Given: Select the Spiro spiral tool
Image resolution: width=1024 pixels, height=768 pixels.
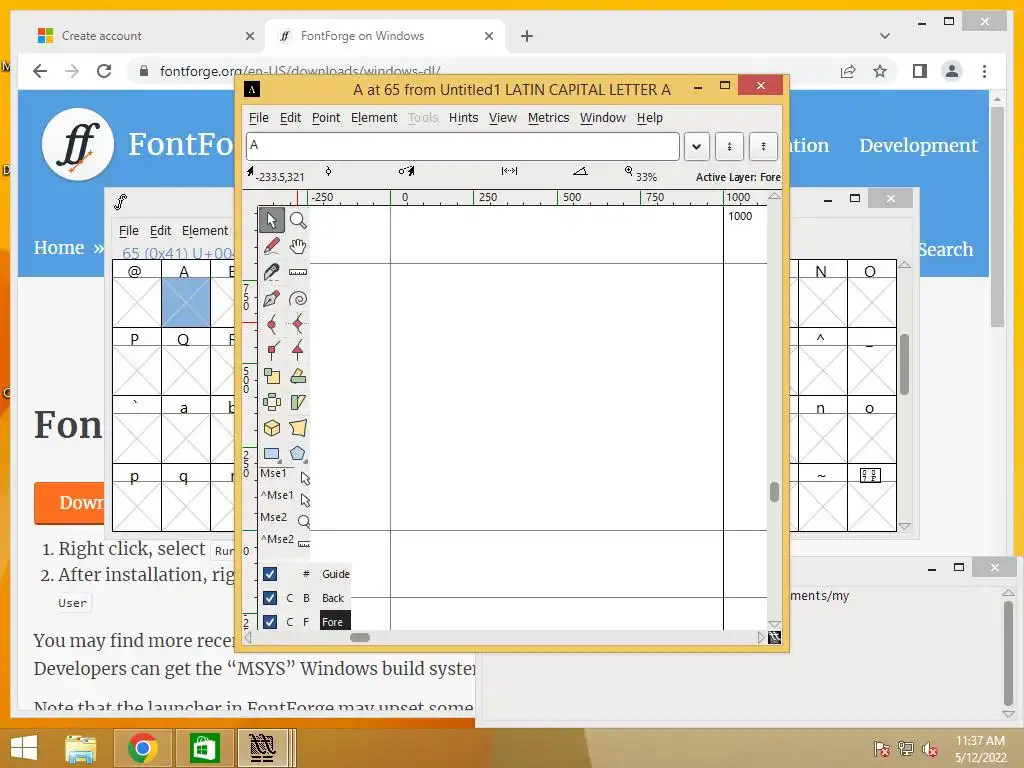Looking at the screenshot, I should click(298, 298).
